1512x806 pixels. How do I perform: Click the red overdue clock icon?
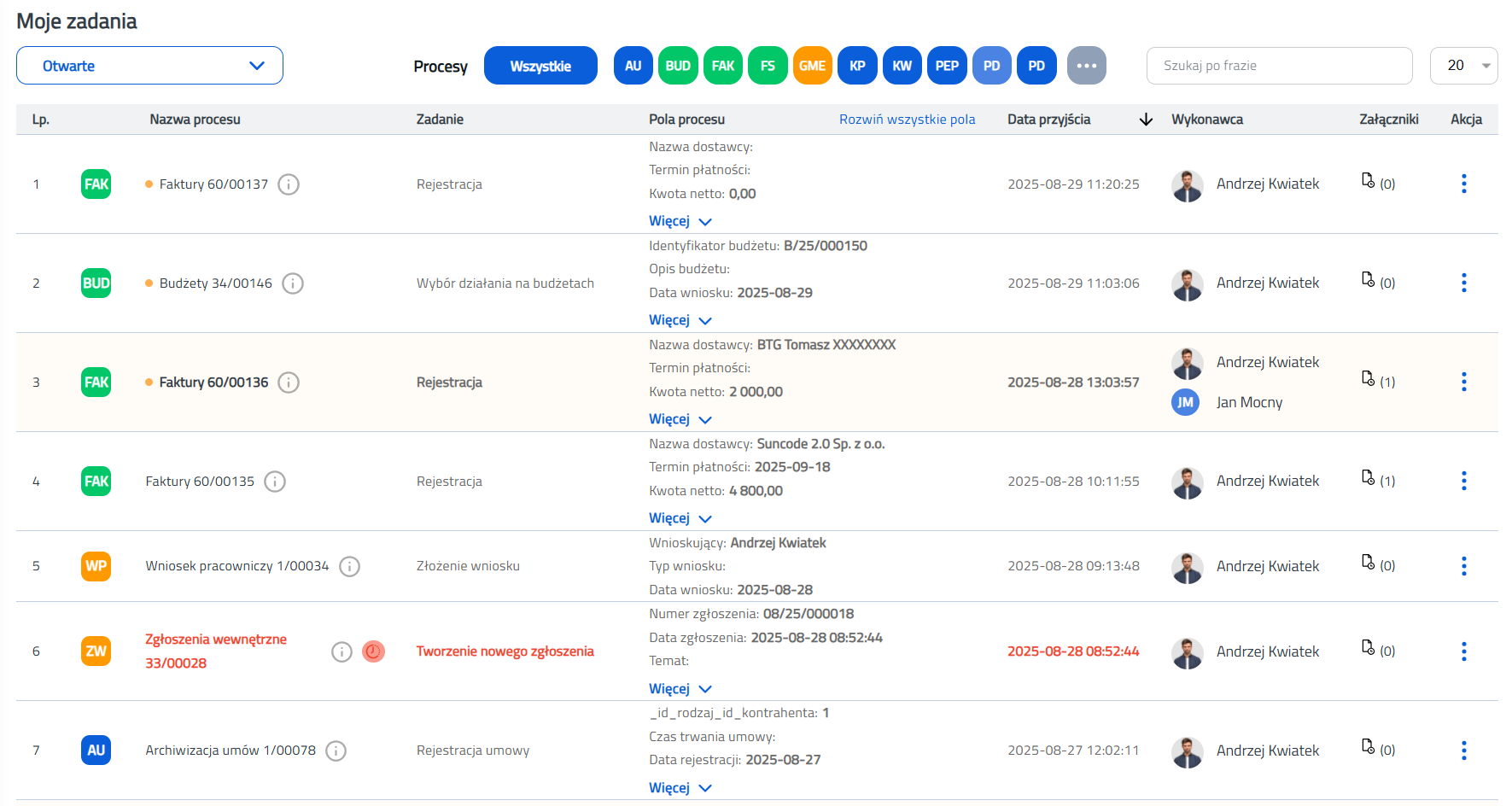tap(373, 651)
